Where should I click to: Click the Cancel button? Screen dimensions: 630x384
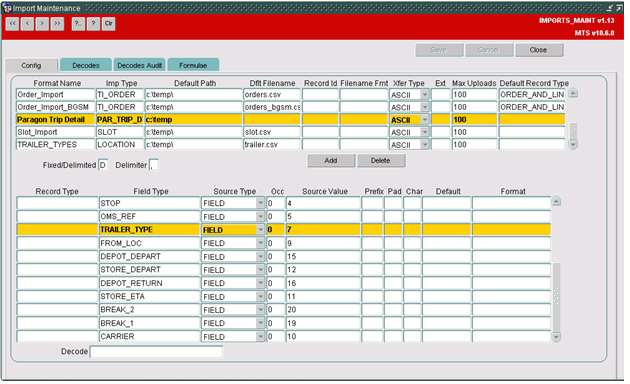(x=489, y=50)
